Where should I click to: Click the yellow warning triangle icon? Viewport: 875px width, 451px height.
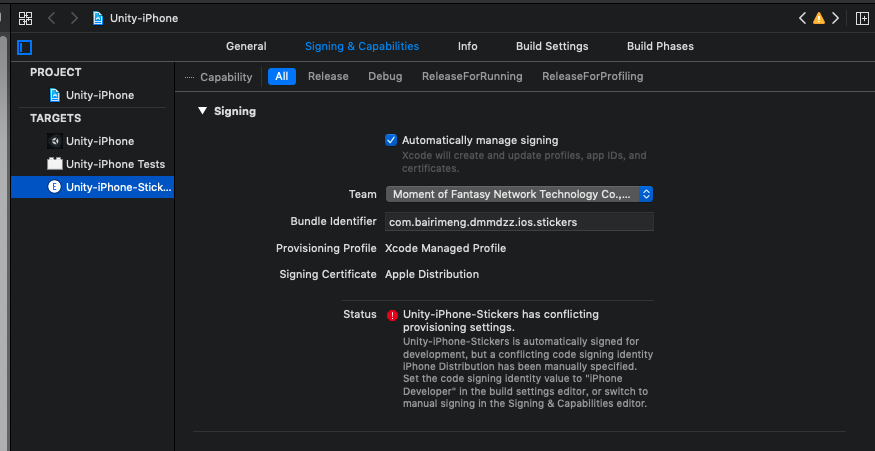pos(819,18)
